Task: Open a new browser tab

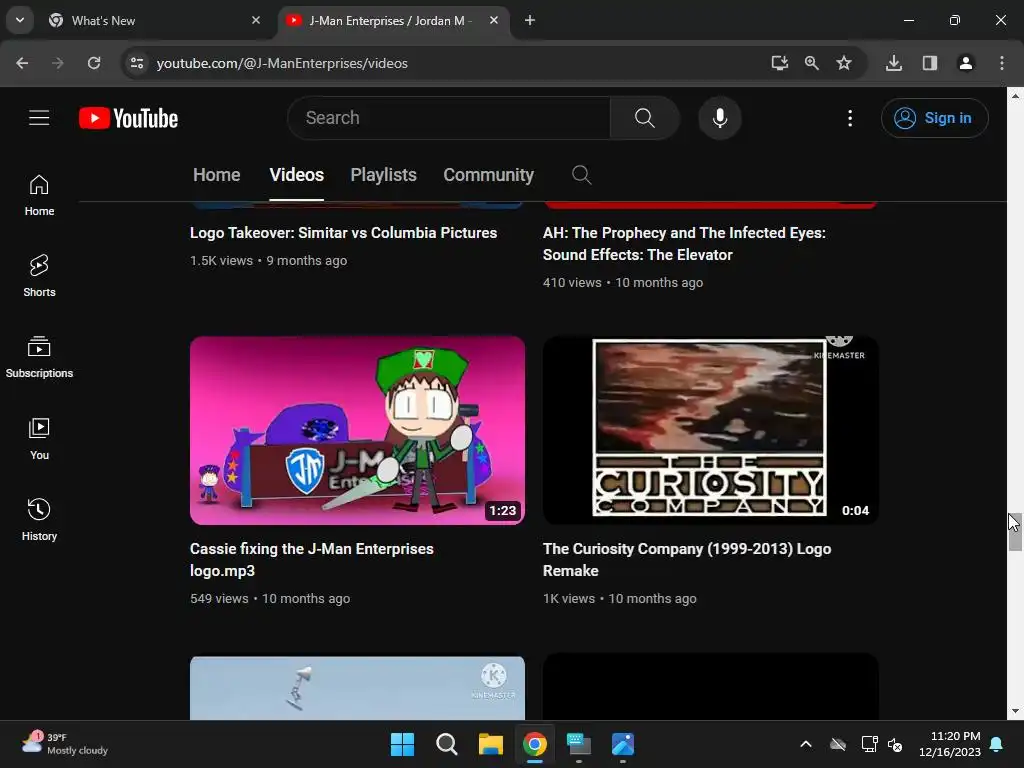Action: tap(530, 20)
